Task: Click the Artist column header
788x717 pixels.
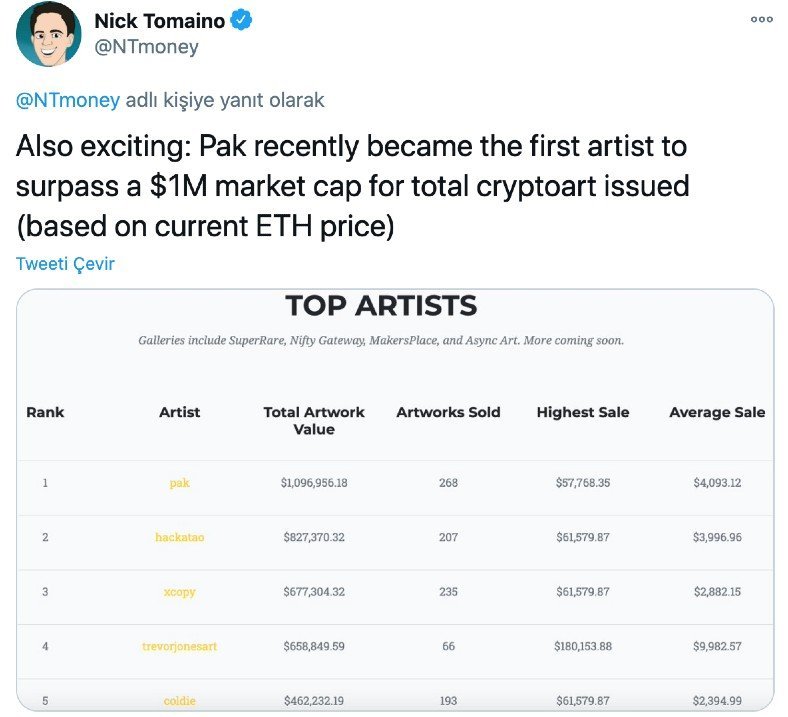Action: click(x=179, y=412)
